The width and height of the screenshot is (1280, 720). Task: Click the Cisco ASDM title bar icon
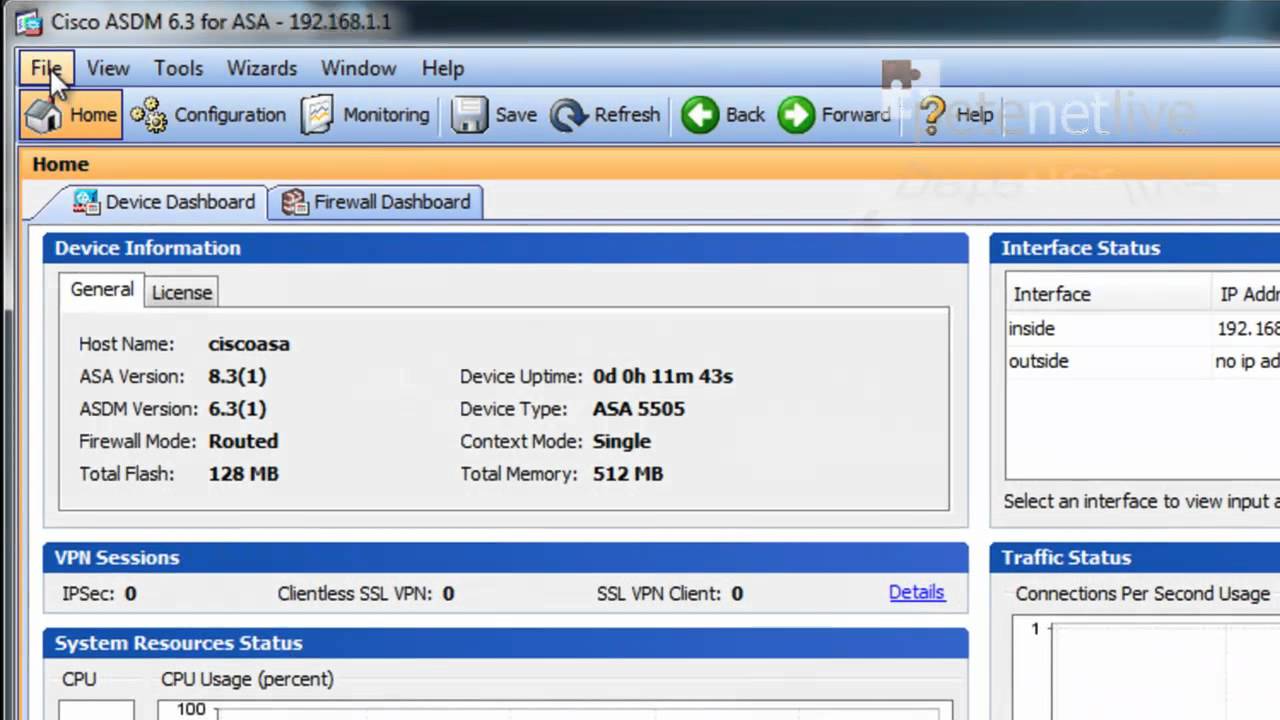pos(28,21)
